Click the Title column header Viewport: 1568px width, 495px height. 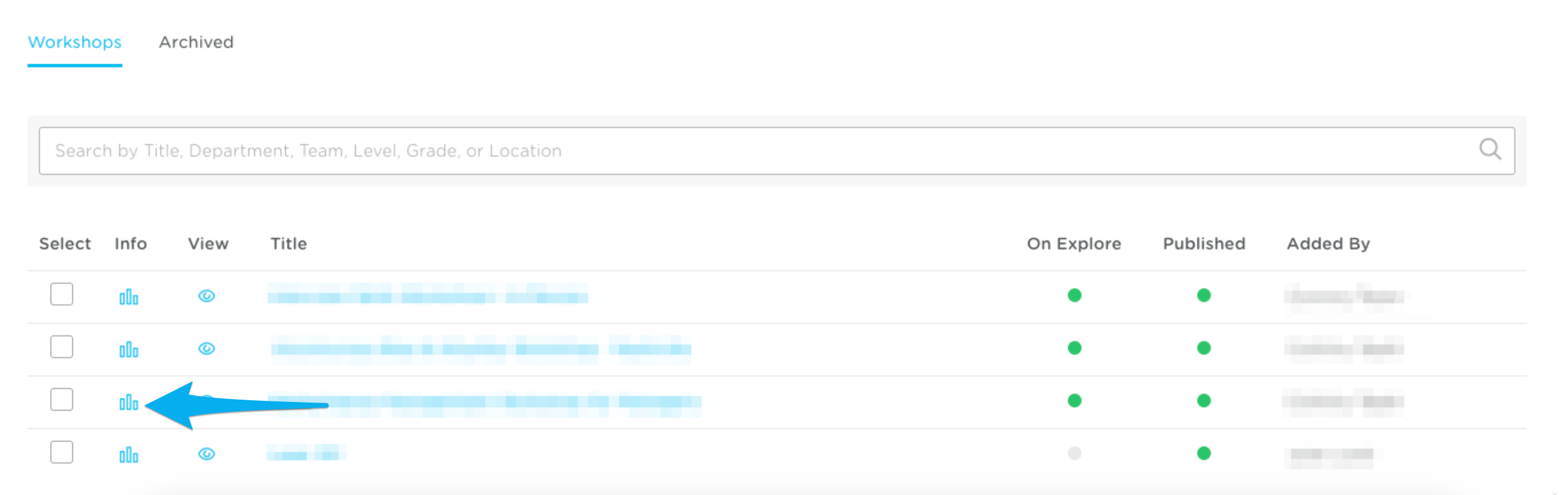tap(289, 243)
